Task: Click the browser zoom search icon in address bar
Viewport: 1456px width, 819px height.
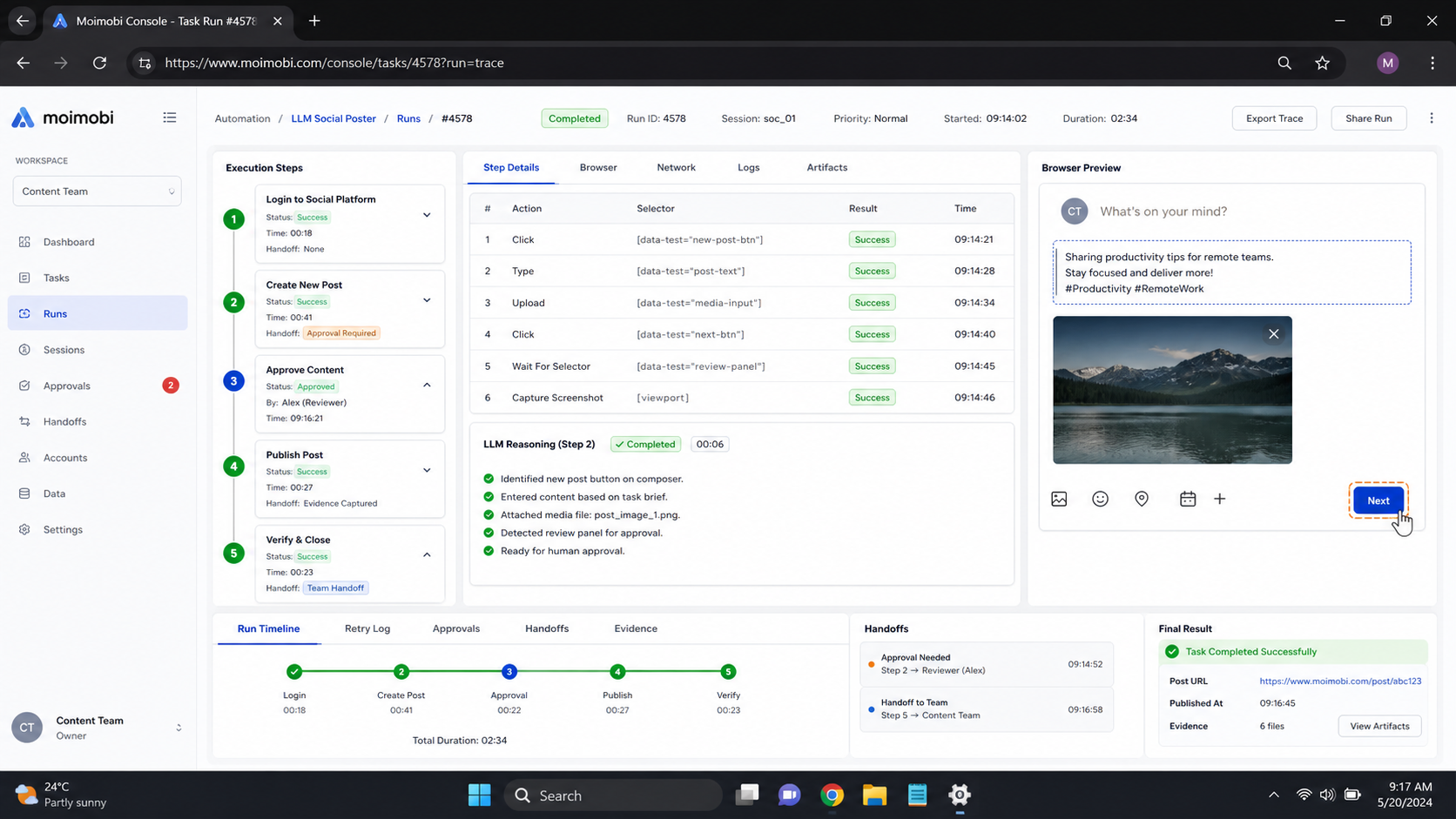Action: [1284, 63]
